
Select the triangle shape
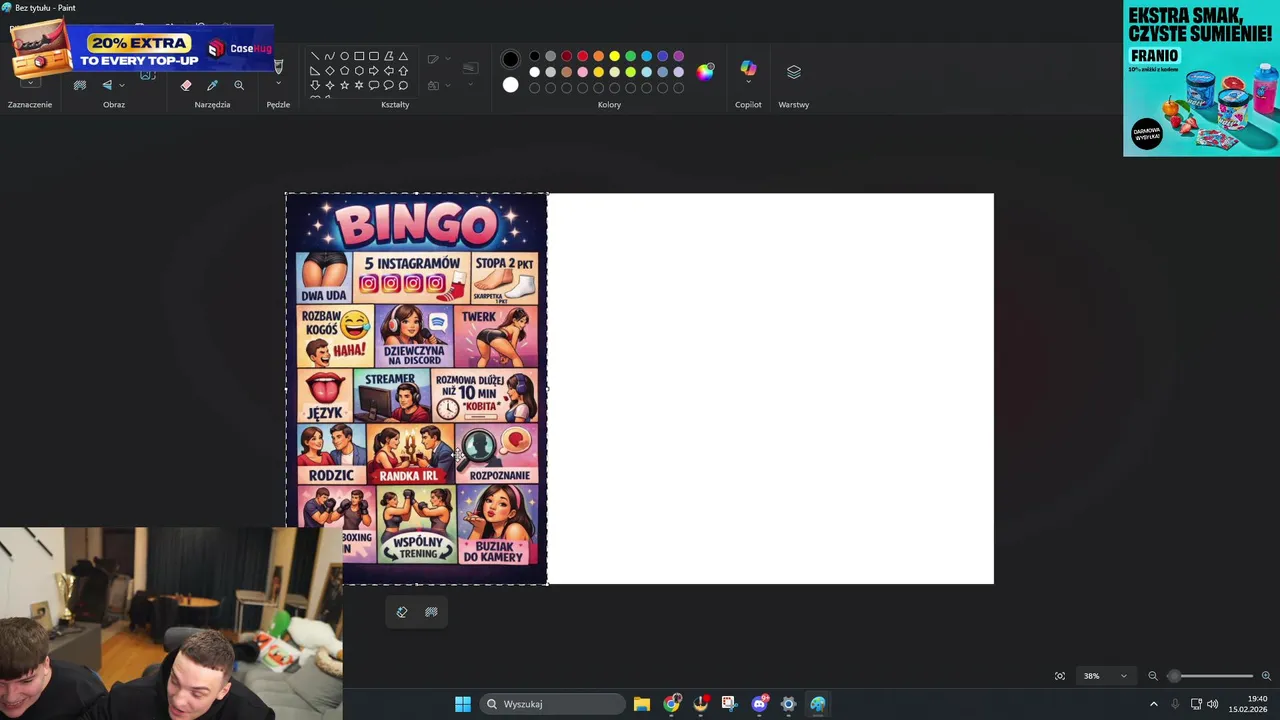pyautogui.click(x=403, y=56)
